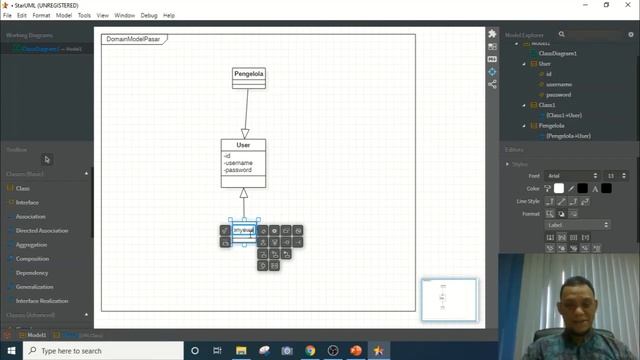The image size is (640, 360).
Task: Click the search icon in Model Explorer
Action: pyautogui.click(x=562, y=34)
